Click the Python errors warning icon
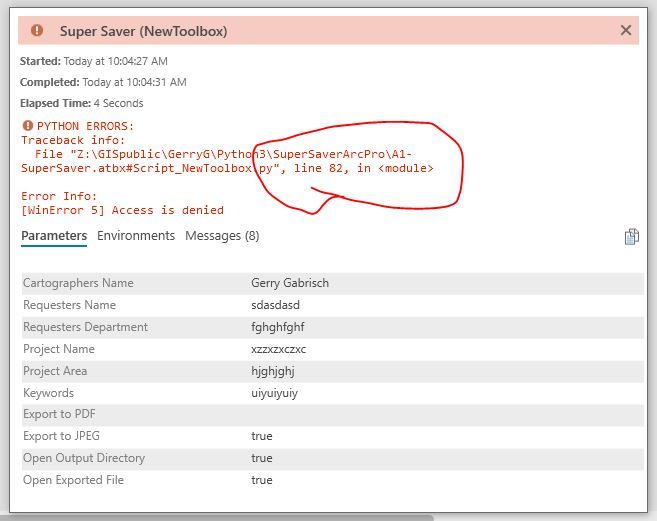657x521 pixels. coord(27,126)
